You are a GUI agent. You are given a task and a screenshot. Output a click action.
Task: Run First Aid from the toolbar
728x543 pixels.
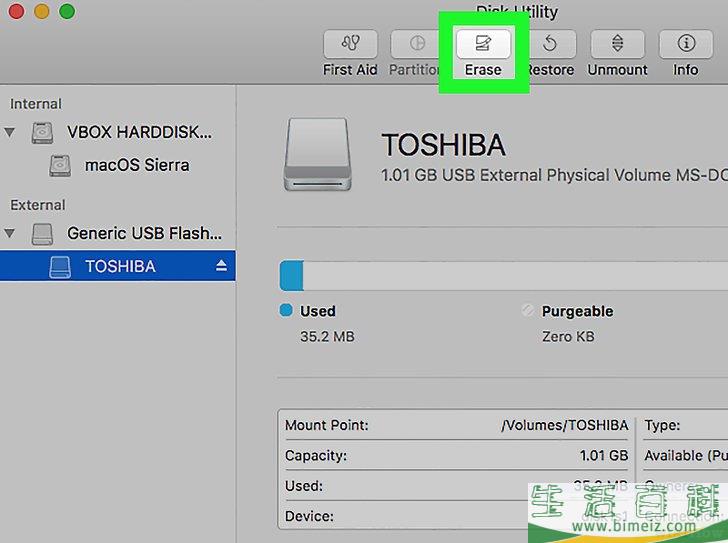[351, 44]
